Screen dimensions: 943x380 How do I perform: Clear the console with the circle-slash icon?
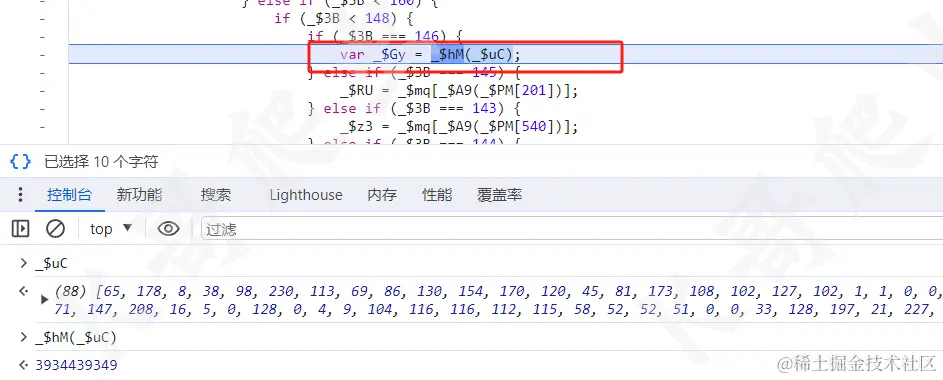coord(55,229)
